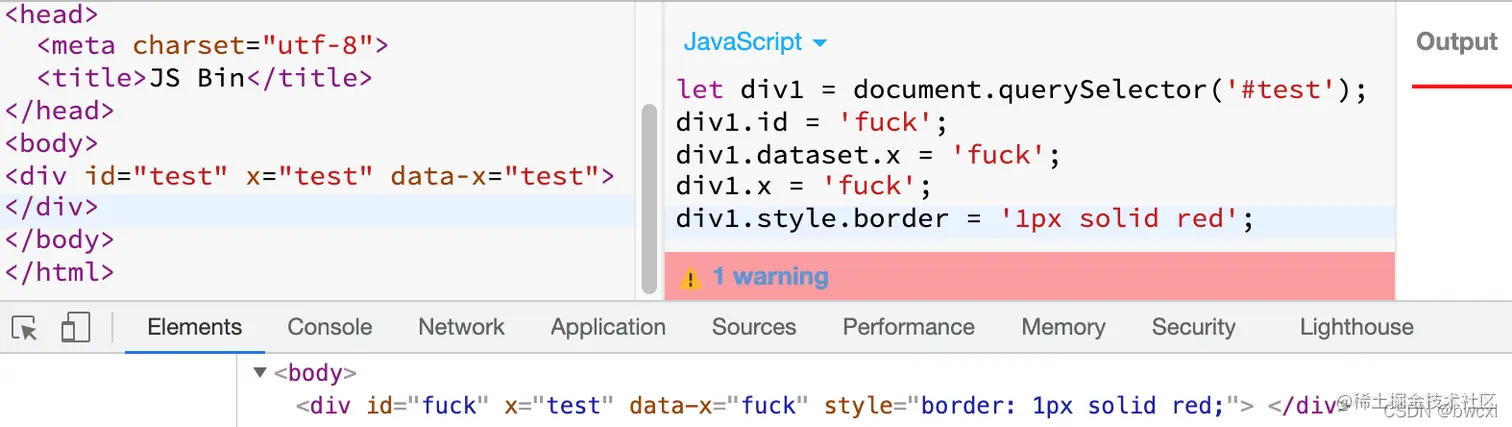Open the Application tab
The image size is (1512, 427).
[608, 327]
